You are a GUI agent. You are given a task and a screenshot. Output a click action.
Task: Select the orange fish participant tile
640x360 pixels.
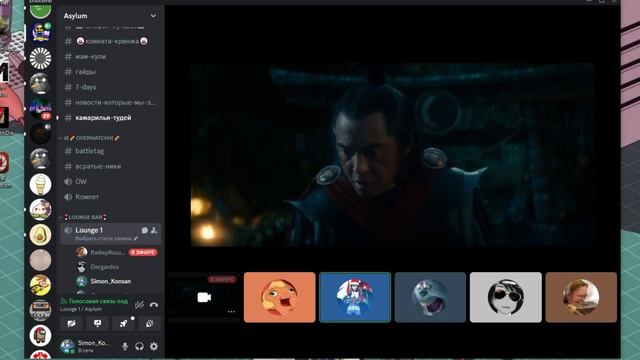click(x=280, y=298)
